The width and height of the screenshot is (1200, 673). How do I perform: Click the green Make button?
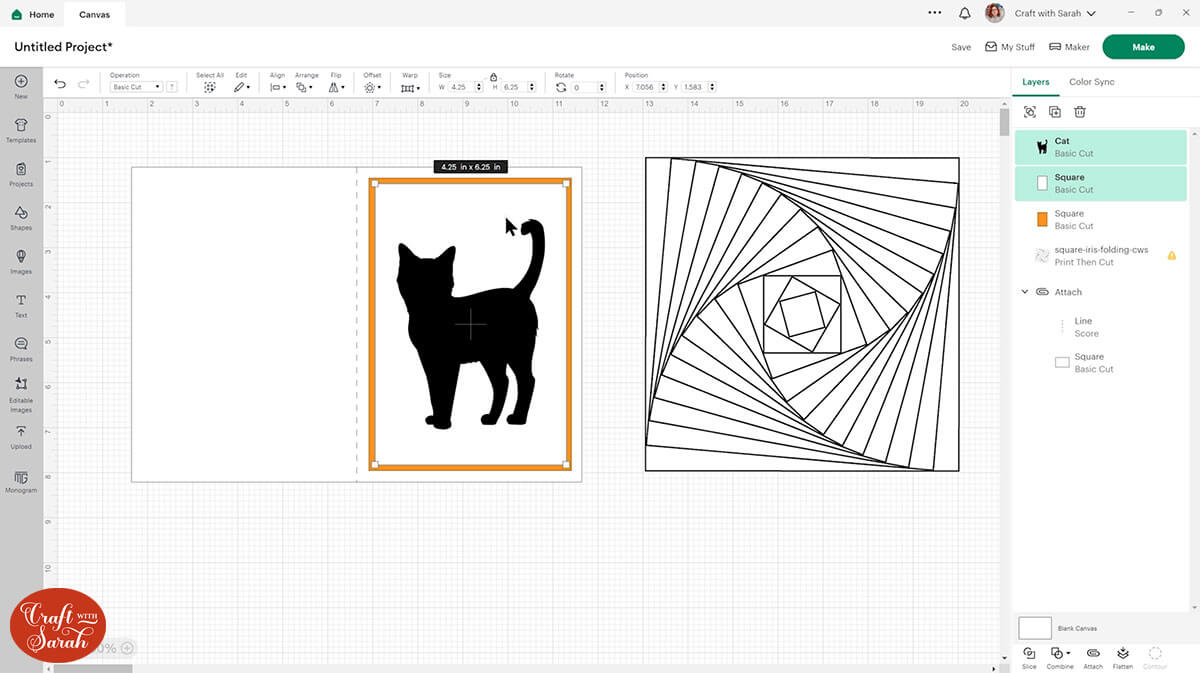(x=1143, y=47)
